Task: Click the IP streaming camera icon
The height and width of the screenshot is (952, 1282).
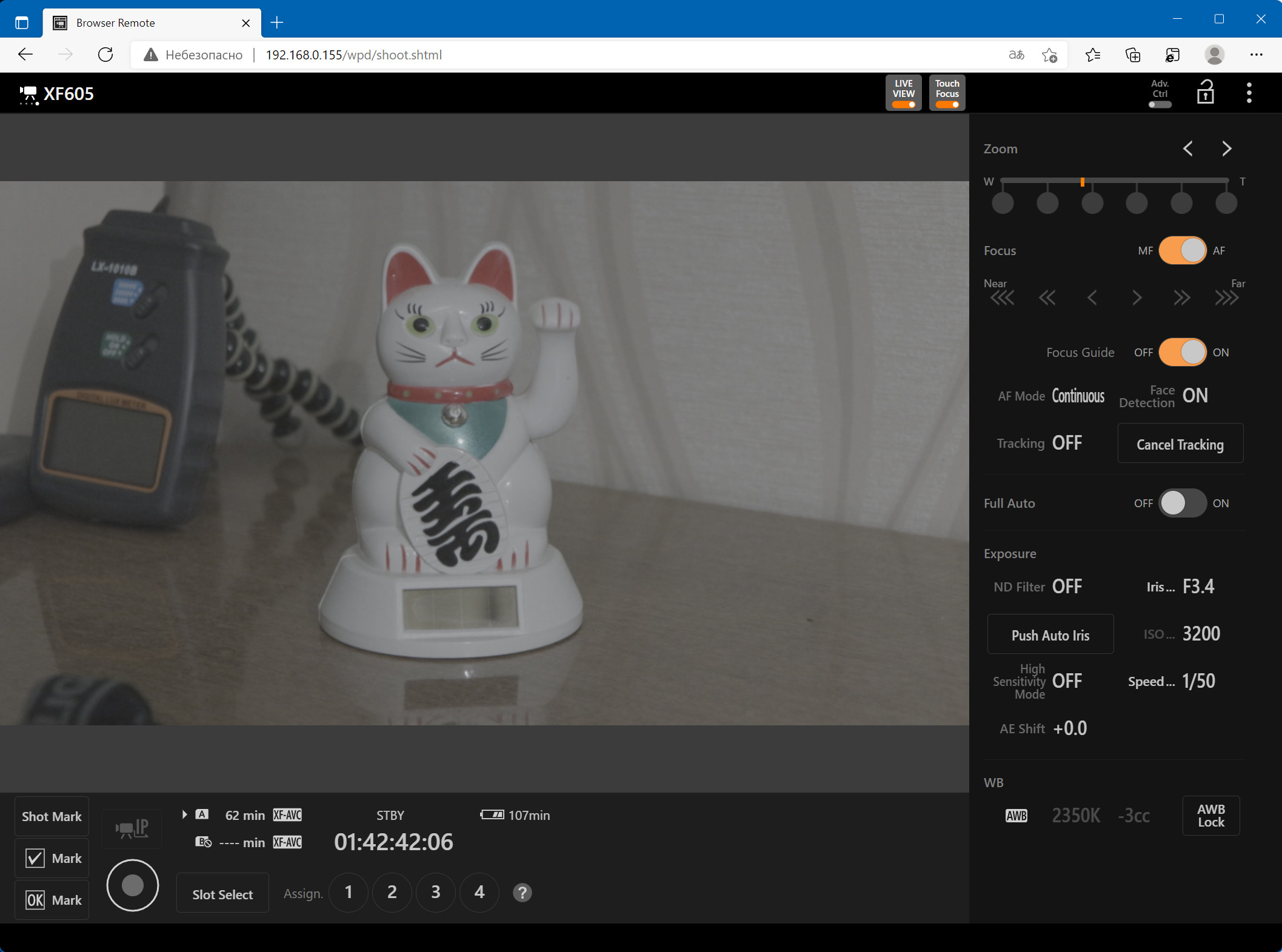Action: tap(132, 828)
